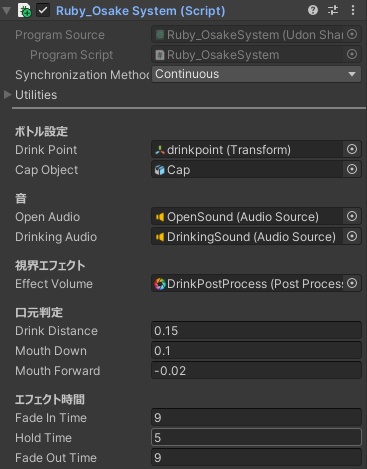
Task: Click the Fade Out Time value field
Action: pyautogui.click(x=256, y=458)
